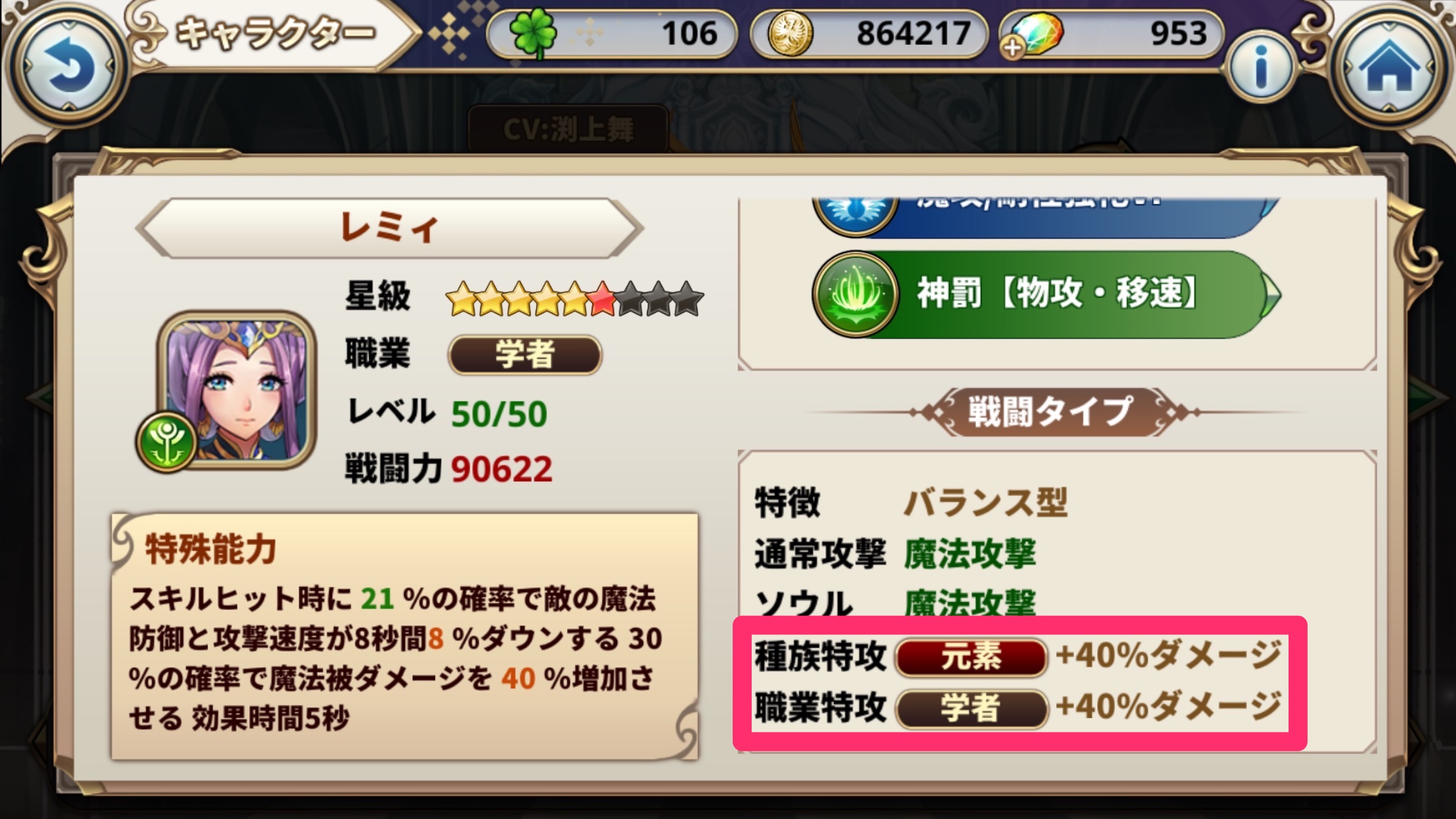Viewport: 1456px width, 819px height.
Task: Tap the 元素 race badge
Action: (971, 657)
